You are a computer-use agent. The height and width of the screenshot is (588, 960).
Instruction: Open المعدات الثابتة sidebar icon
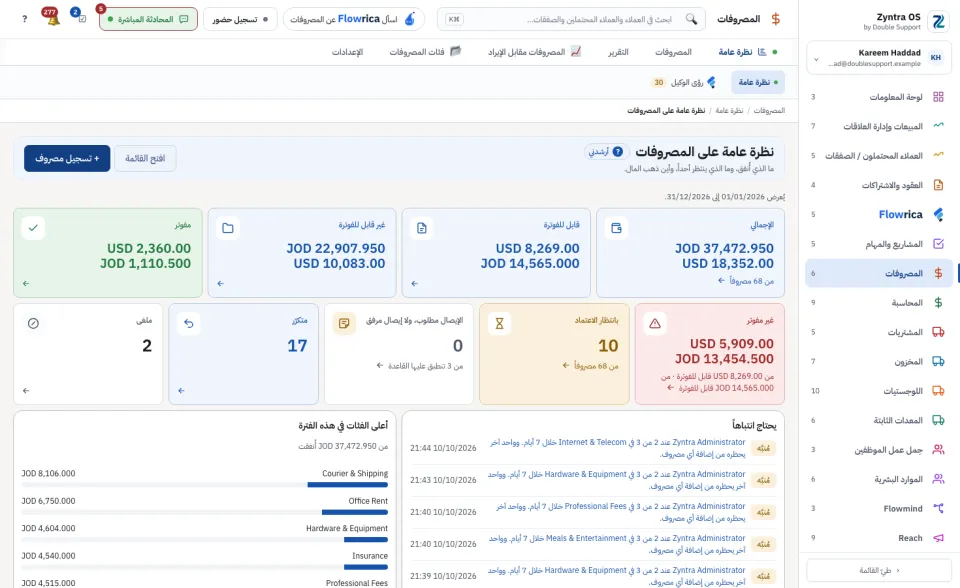[938, 420]
